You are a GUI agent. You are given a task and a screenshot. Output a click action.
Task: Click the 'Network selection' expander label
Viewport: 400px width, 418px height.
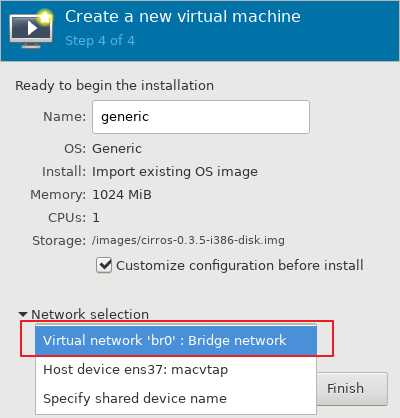(90, 314)
